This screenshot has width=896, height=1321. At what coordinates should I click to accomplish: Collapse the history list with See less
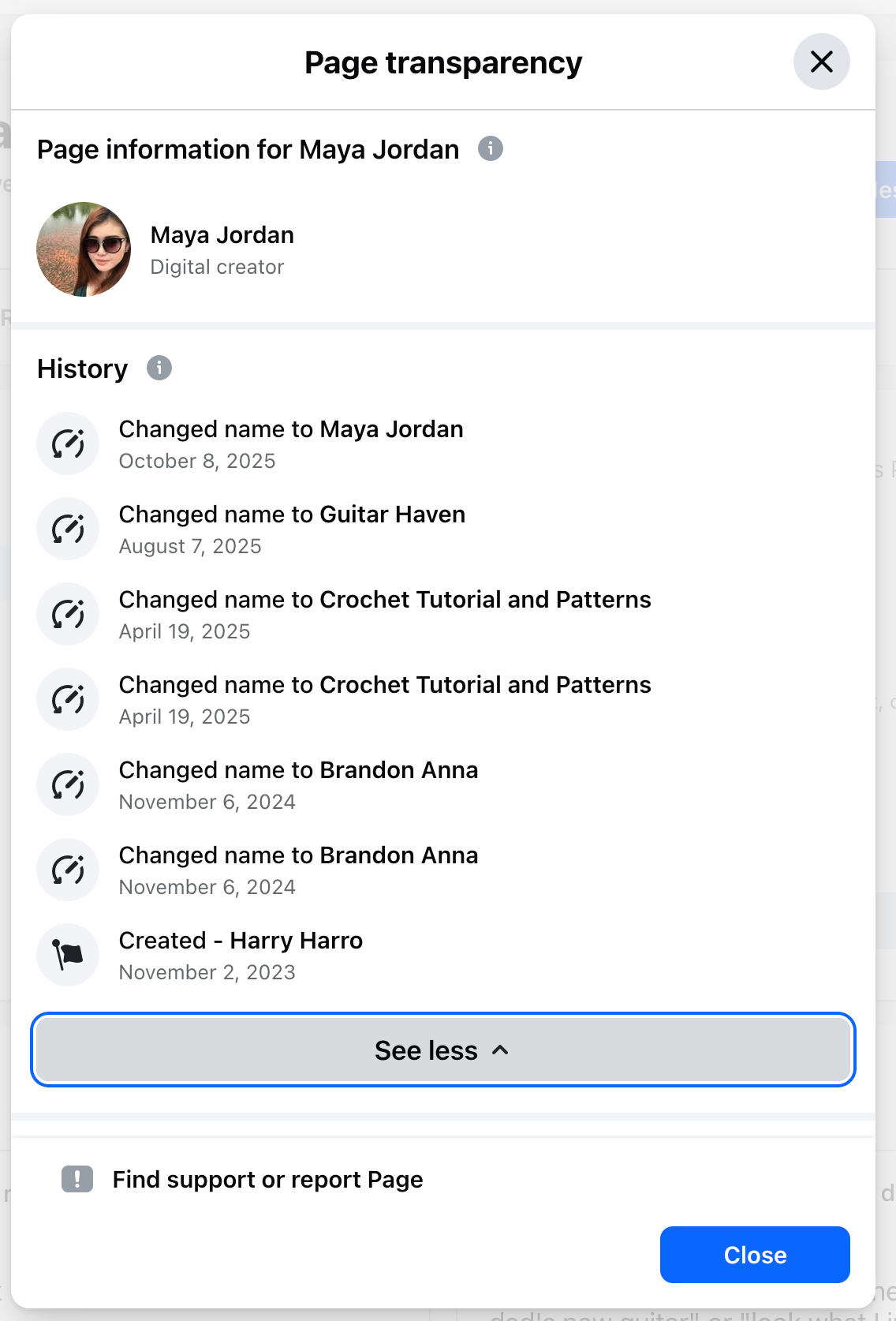(443, 1050)
